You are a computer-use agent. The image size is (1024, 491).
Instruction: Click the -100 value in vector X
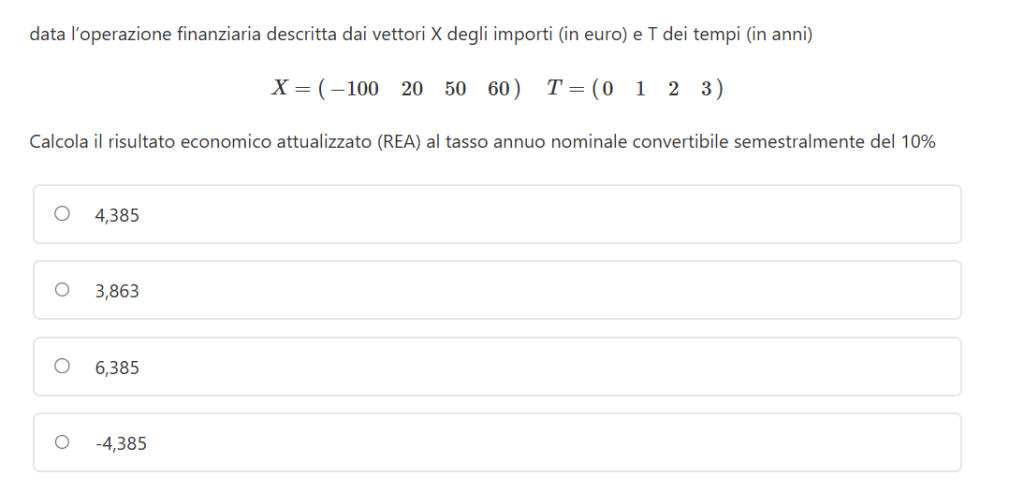(x=354, y=89)
